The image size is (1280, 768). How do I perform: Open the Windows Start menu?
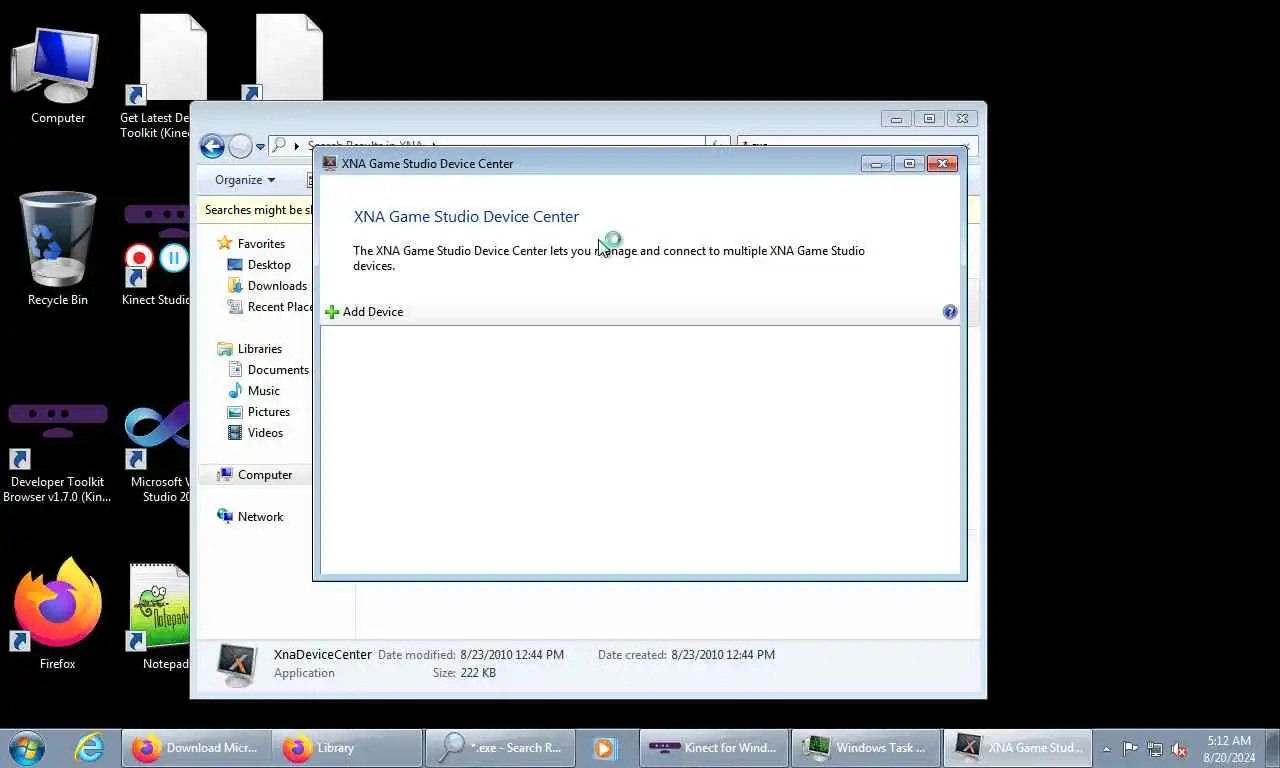[x=27, y=747]
